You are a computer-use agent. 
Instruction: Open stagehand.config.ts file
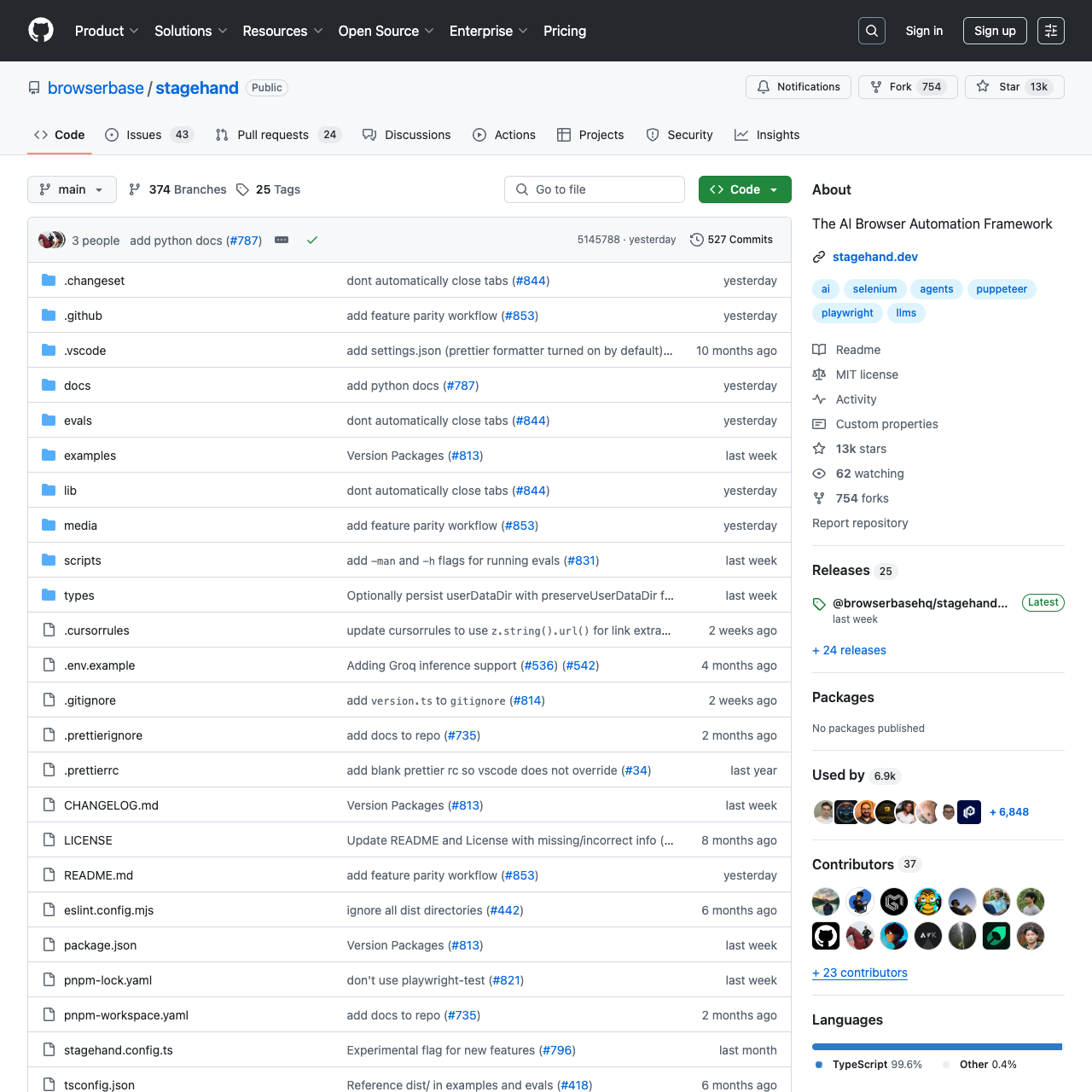(x=119, y=1050)
